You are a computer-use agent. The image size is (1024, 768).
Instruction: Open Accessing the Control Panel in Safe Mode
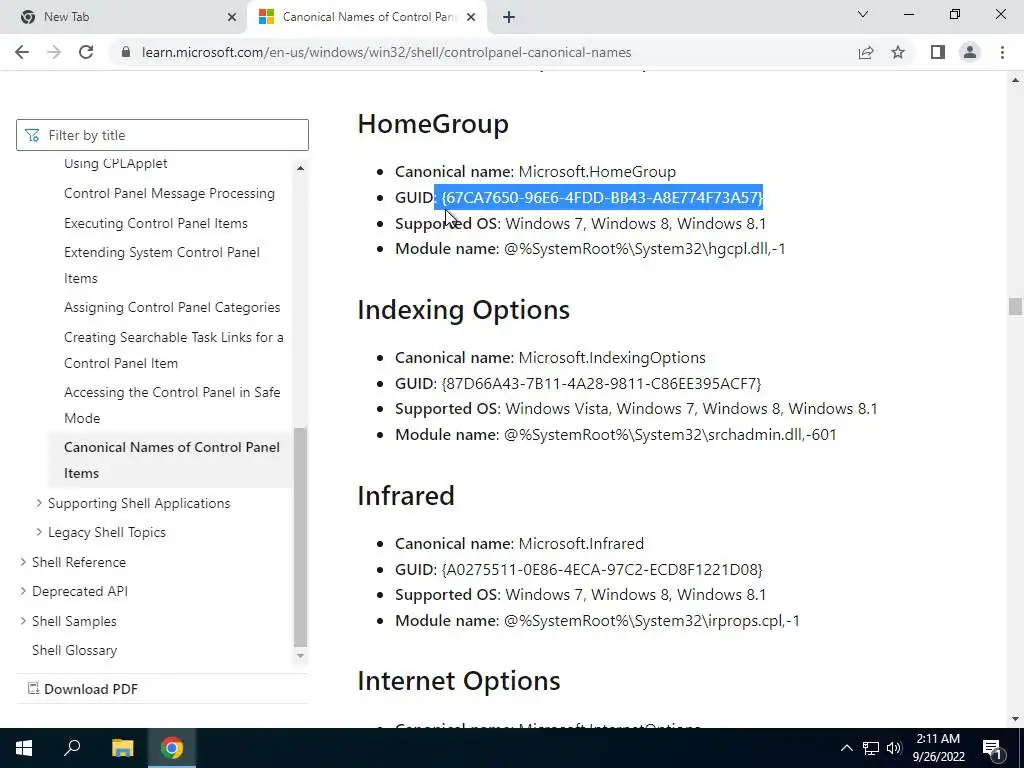pos(172,405)
